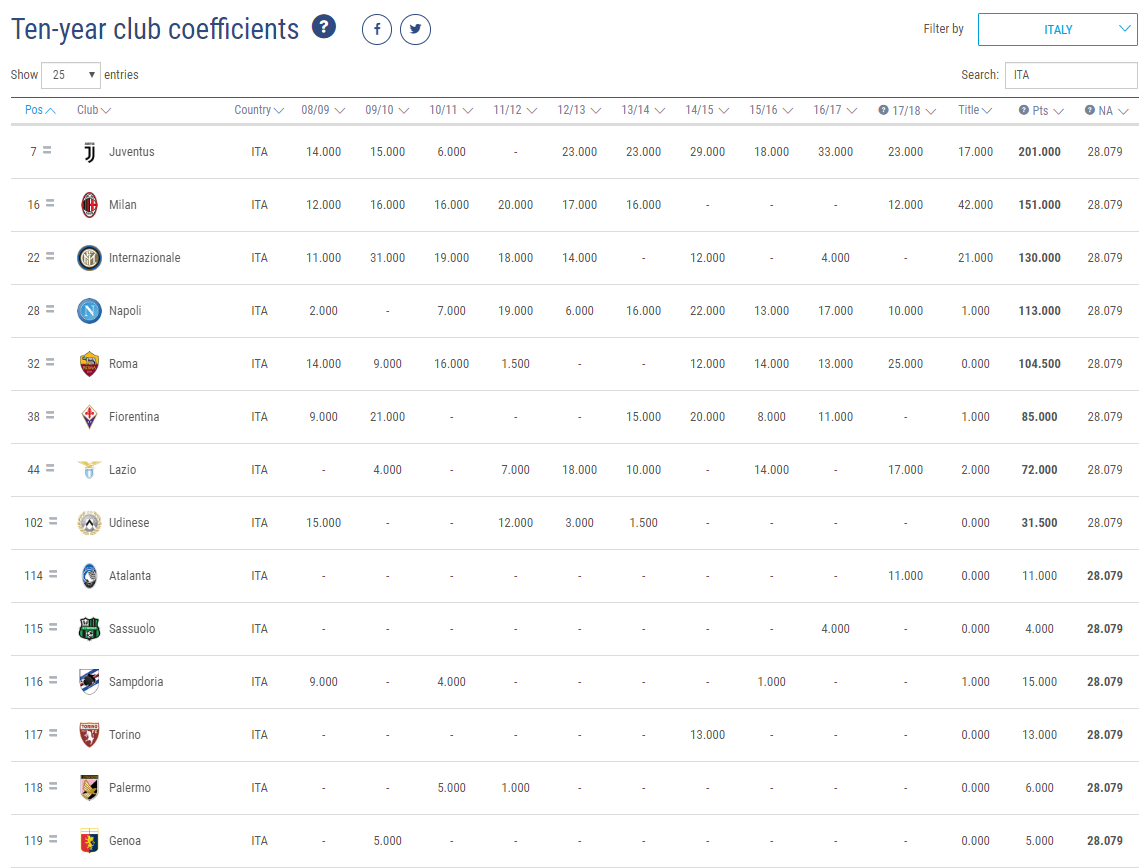
Task: Sort by 14/15 season column
Action: click(x=707, y=110)
